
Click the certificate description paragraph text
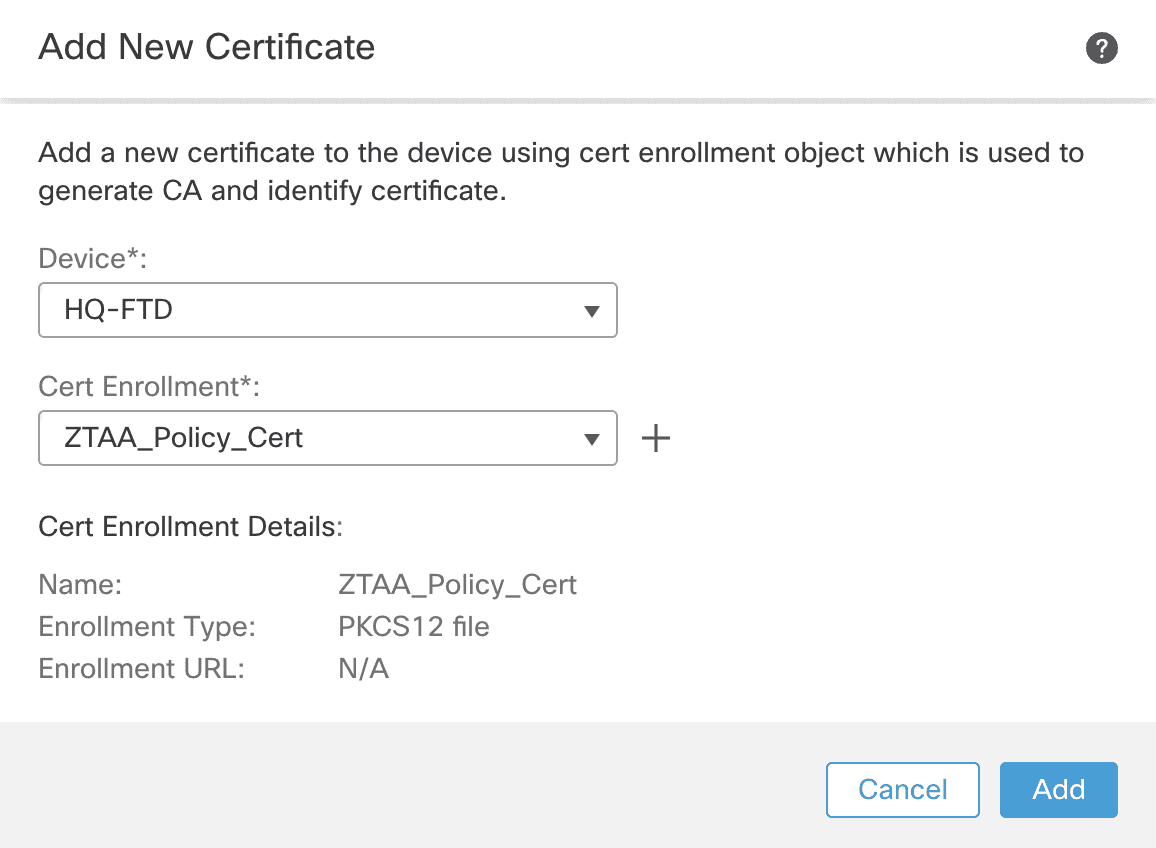tap(560, 172)
